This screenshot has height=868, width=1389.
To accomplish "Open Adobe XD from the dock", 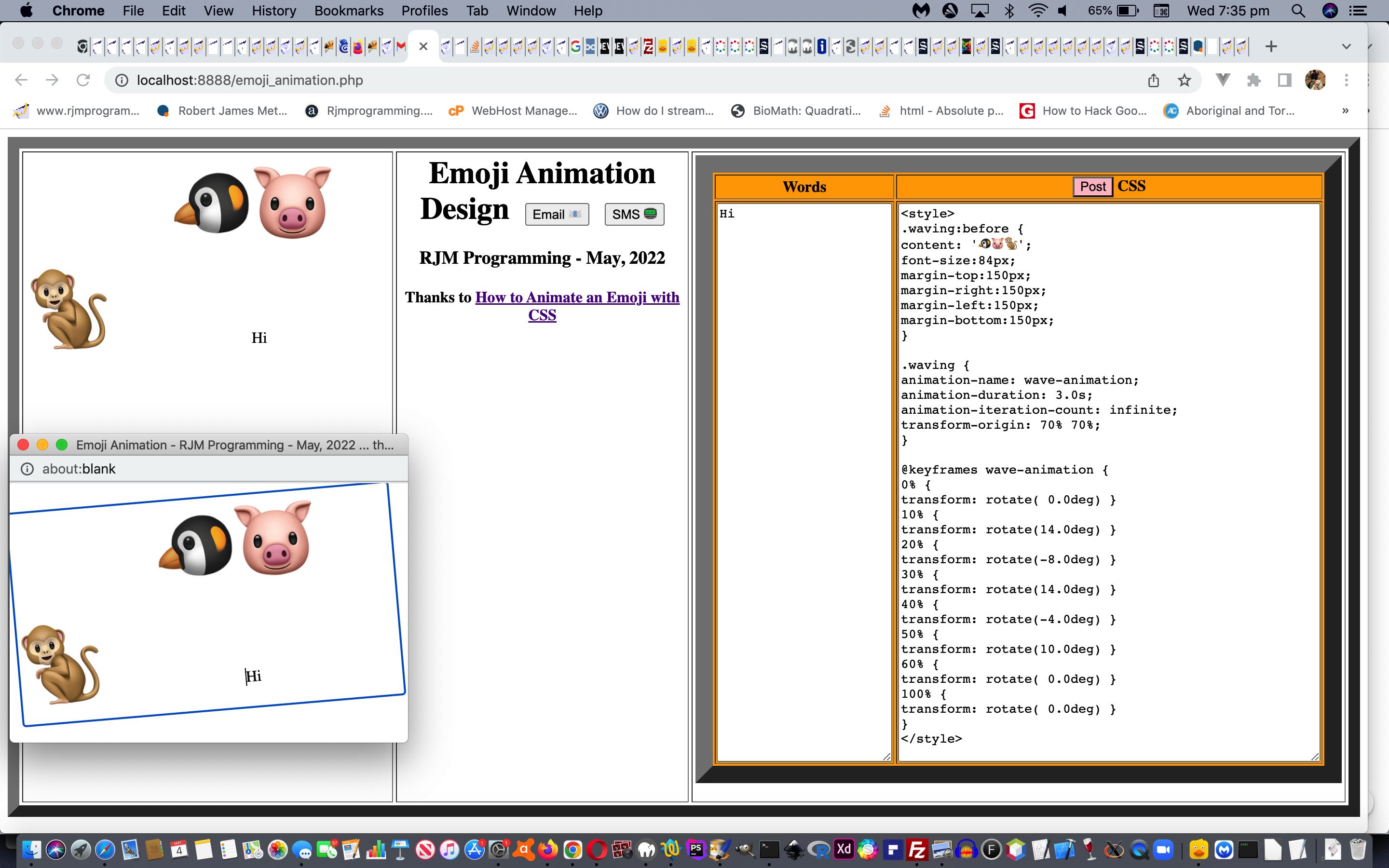I will point(844,850).
